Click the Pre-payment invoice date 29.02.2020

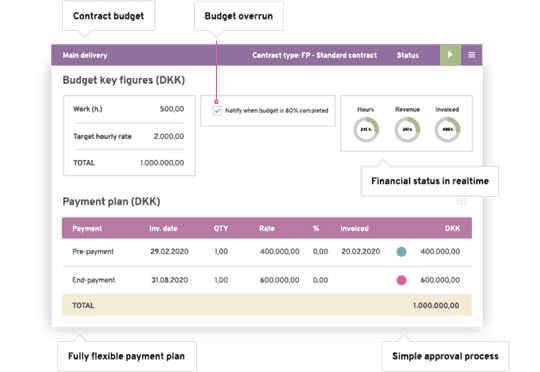(x=169, y=251)
